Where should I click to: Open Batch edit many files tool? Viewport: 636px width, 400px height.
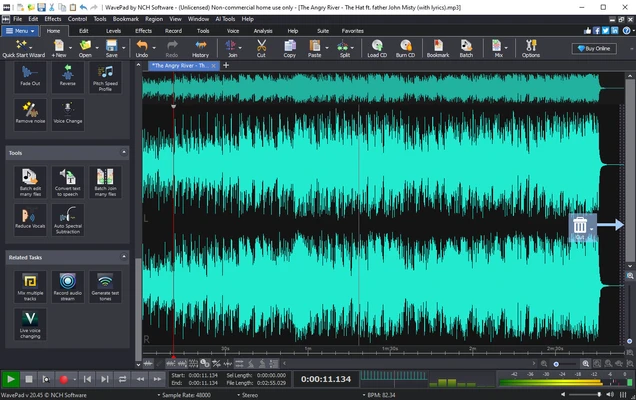click(30, 182)
